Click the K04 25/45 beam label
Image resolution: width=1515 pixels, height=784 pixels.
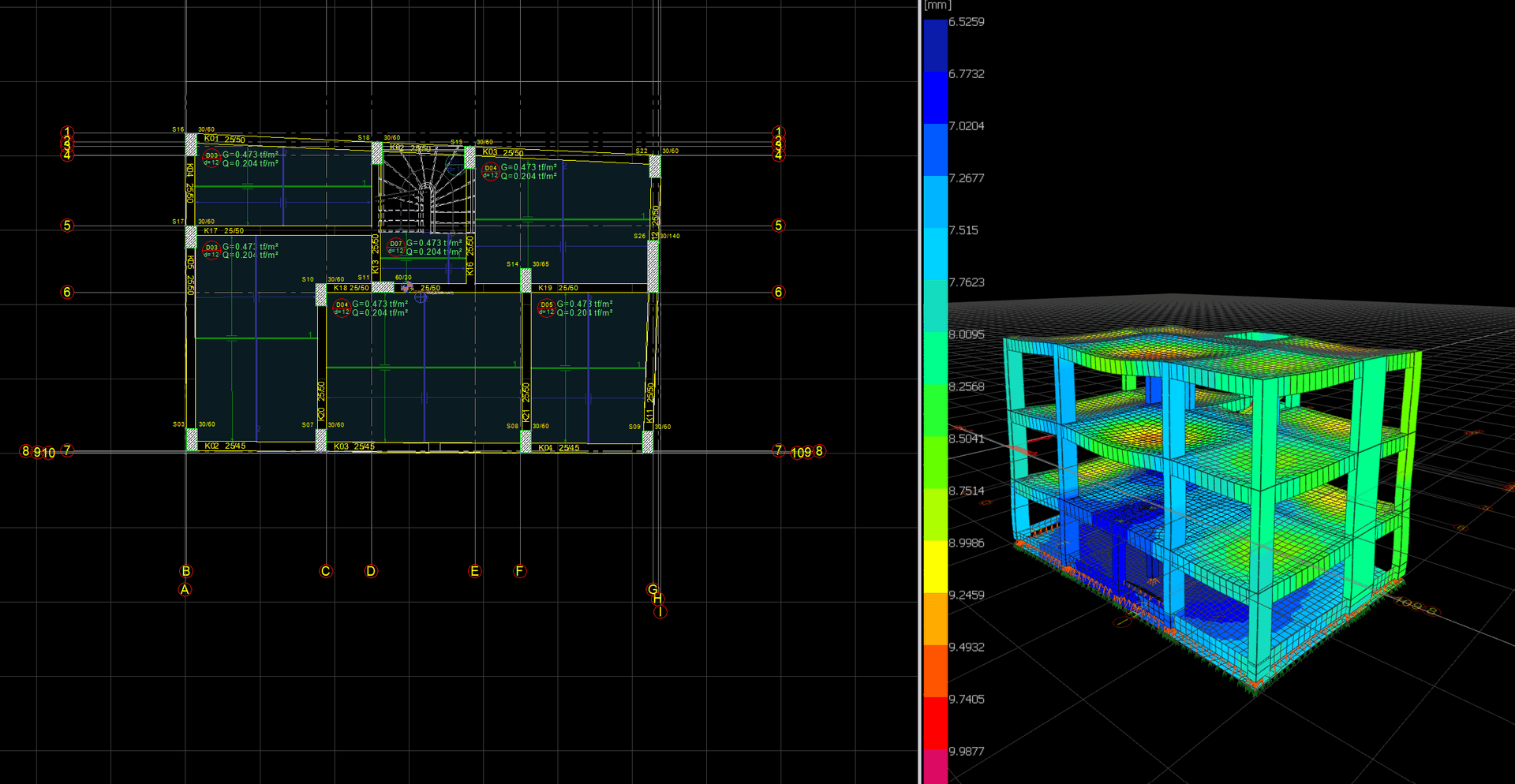(559, 447)
